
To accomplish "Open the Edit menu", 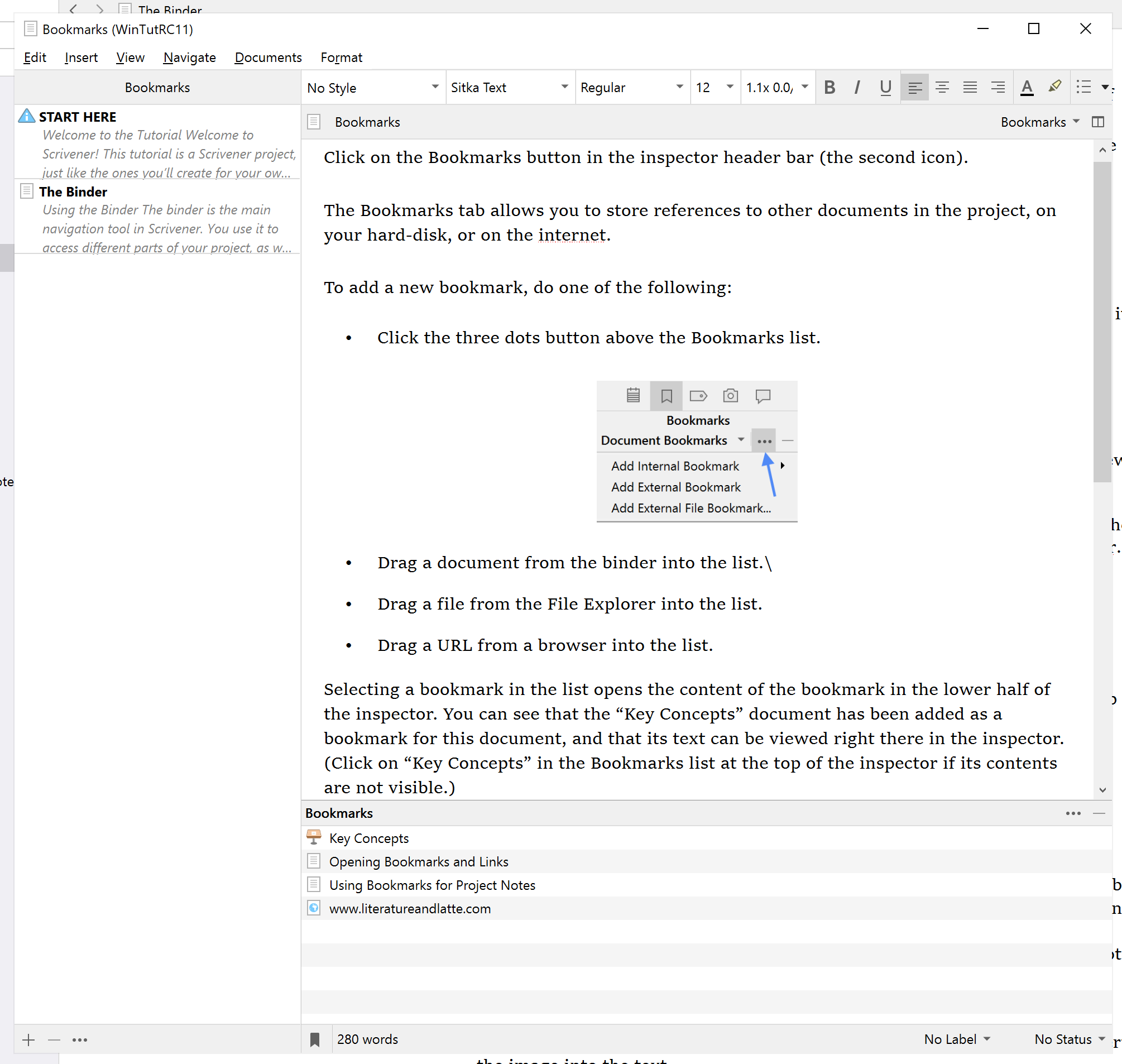I will [35, 57].
